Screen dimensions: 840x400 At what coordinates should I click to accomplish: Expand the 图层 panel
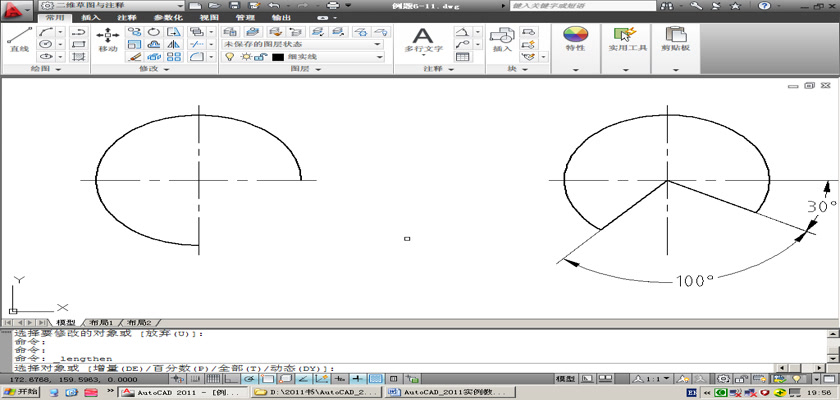[x=306, y=69]
